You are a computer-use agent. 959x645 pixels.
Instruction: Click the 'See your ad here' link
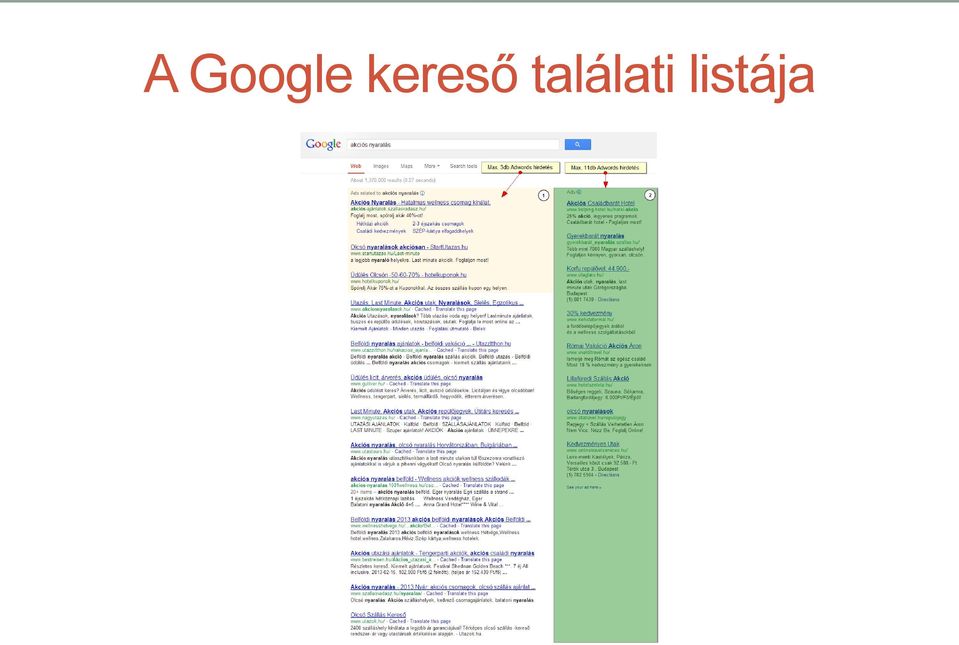[x=583, y=487]
